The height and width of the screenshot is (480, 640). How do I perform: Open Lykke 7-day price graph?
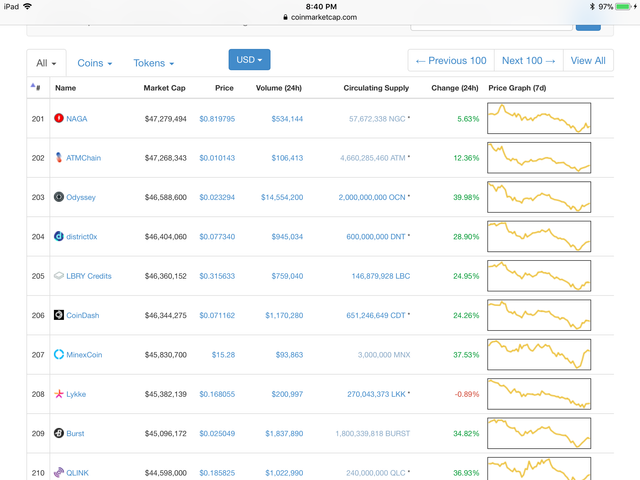pos(539,394)
